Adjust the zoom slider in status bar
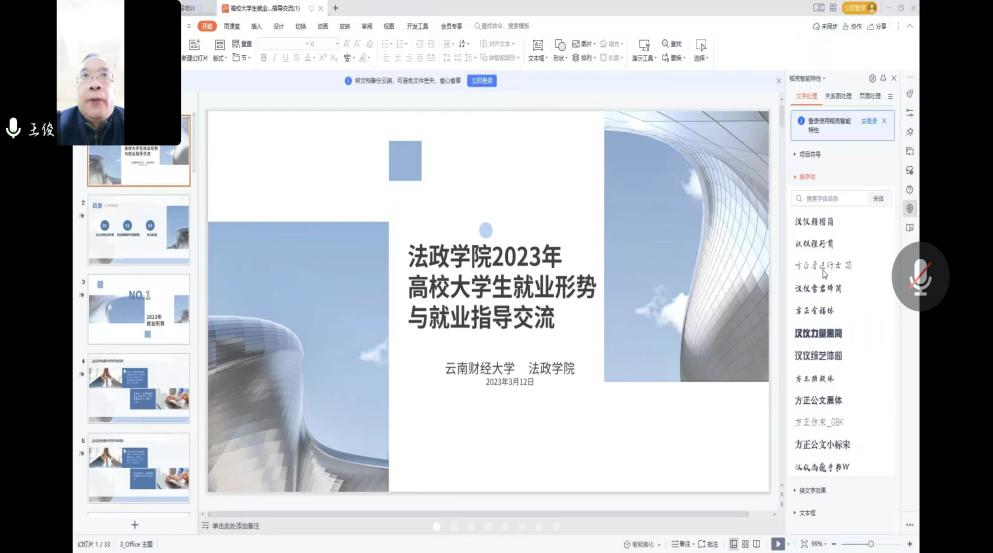The width and height of the screenshot is (993, 553). point(871,544)
